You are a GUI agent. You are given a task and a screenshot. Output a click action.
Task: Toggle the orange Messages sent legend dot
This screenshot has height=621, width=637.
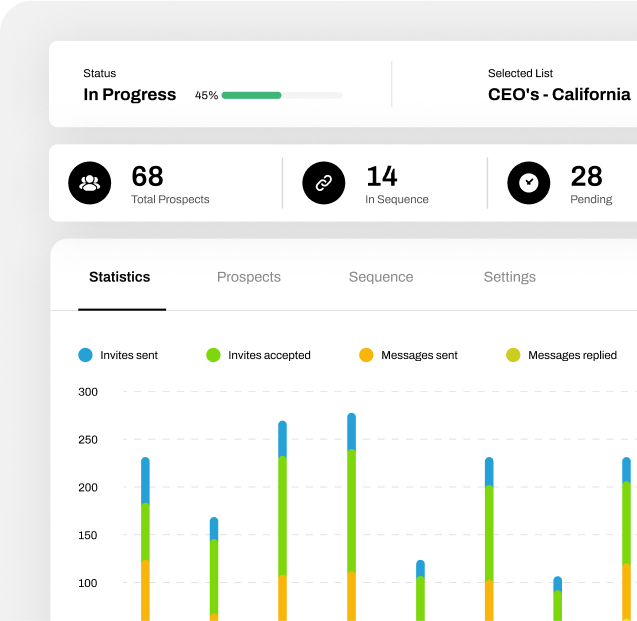pyautogui.click(x=366, y=355)
